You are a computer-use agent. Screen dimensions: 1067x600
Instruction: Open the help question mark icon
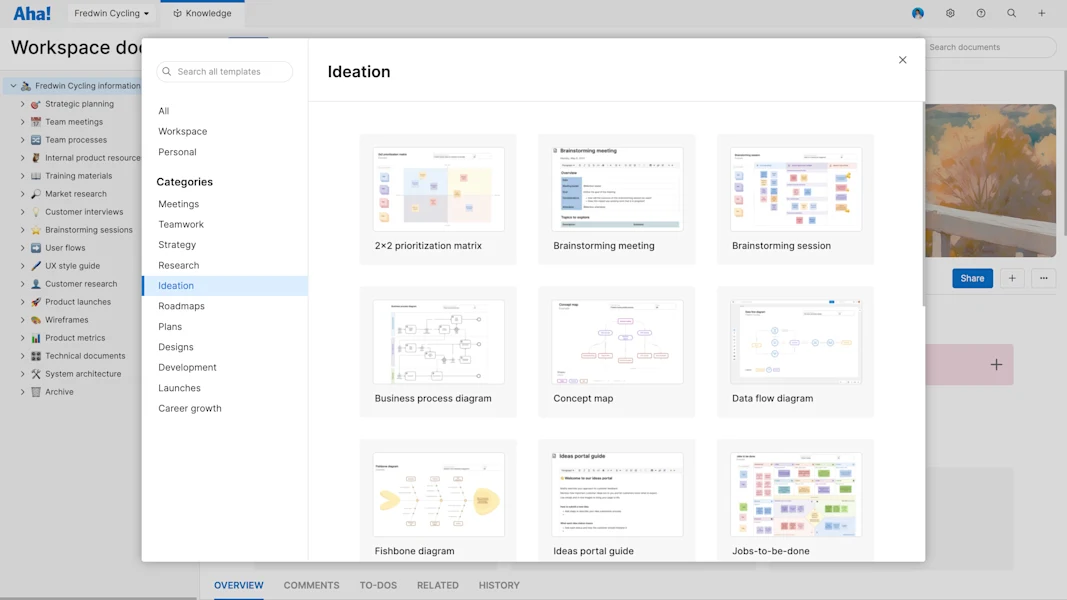coord(981,13)
